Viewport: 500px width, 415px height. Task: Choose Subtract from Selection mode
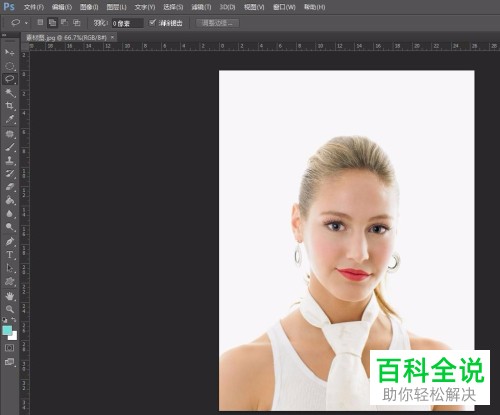click(64, 22)
